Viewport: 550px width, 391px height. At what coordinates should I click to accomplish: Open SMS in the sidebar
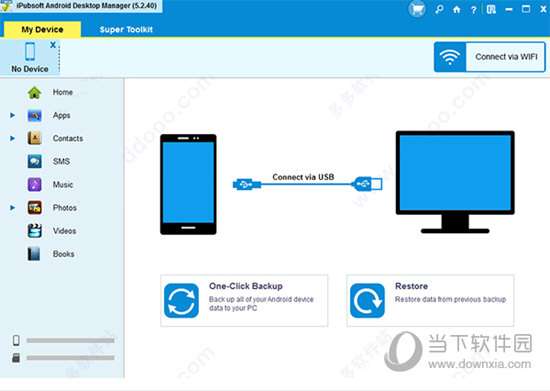pos(61,161)
